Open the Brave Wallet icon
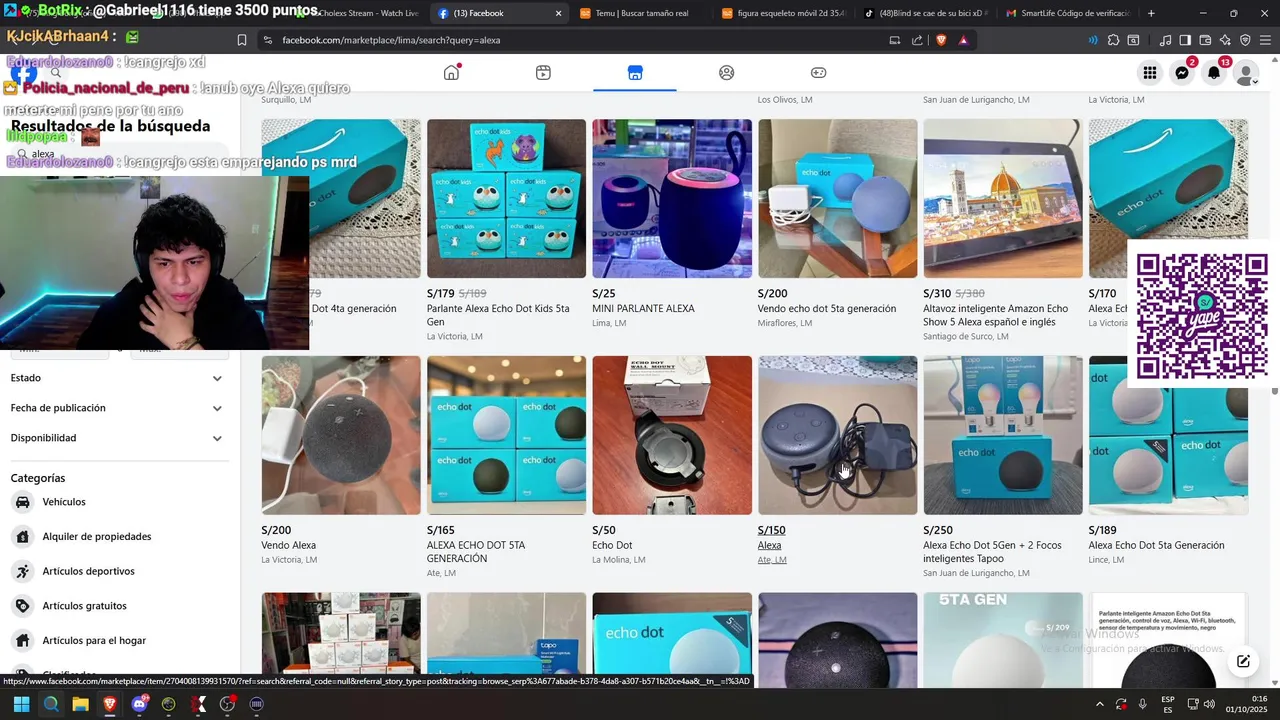Viewport: 1280px width, 720px height. coord(1205,40)
